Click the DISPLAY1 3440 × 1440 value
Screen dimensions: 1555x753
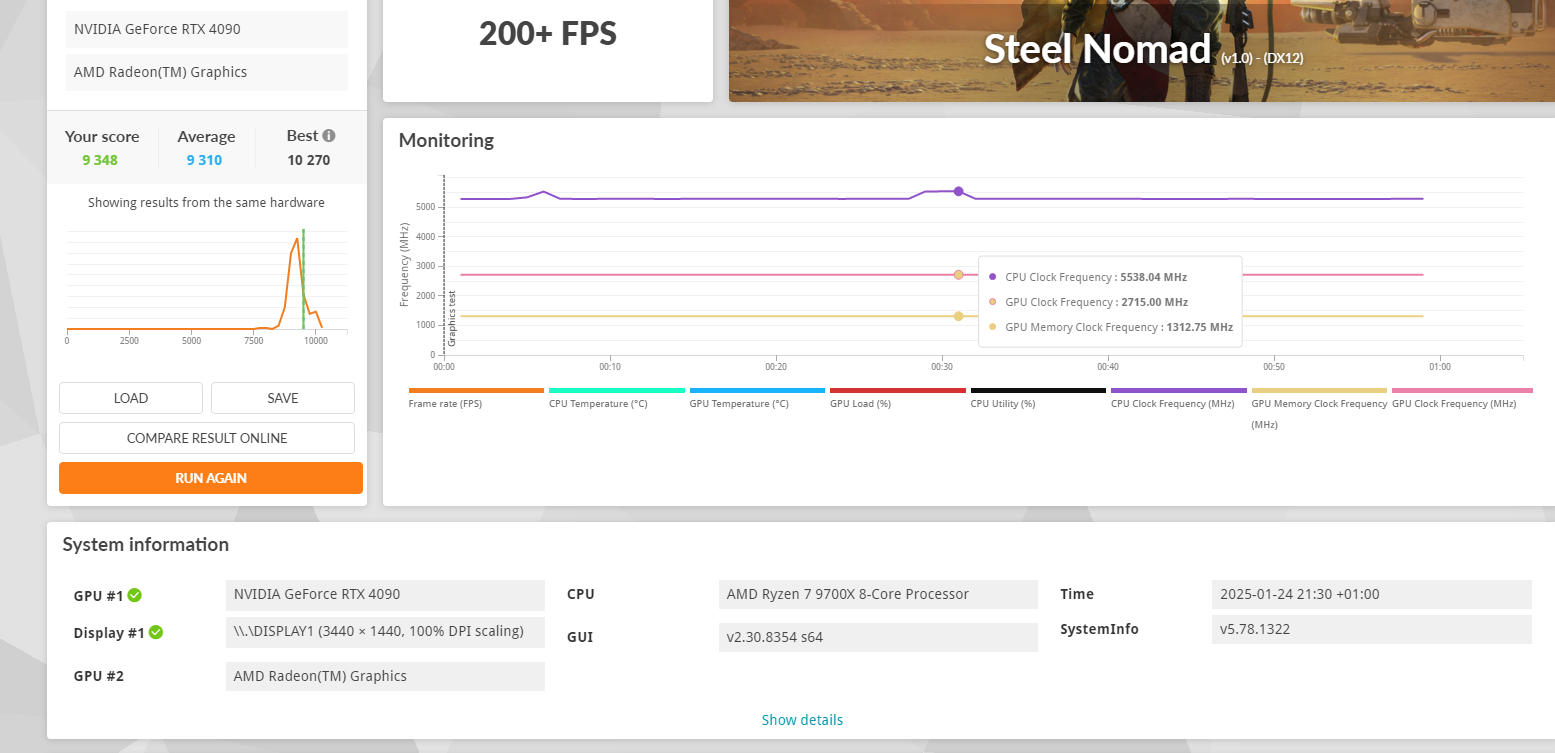point(385,631)
